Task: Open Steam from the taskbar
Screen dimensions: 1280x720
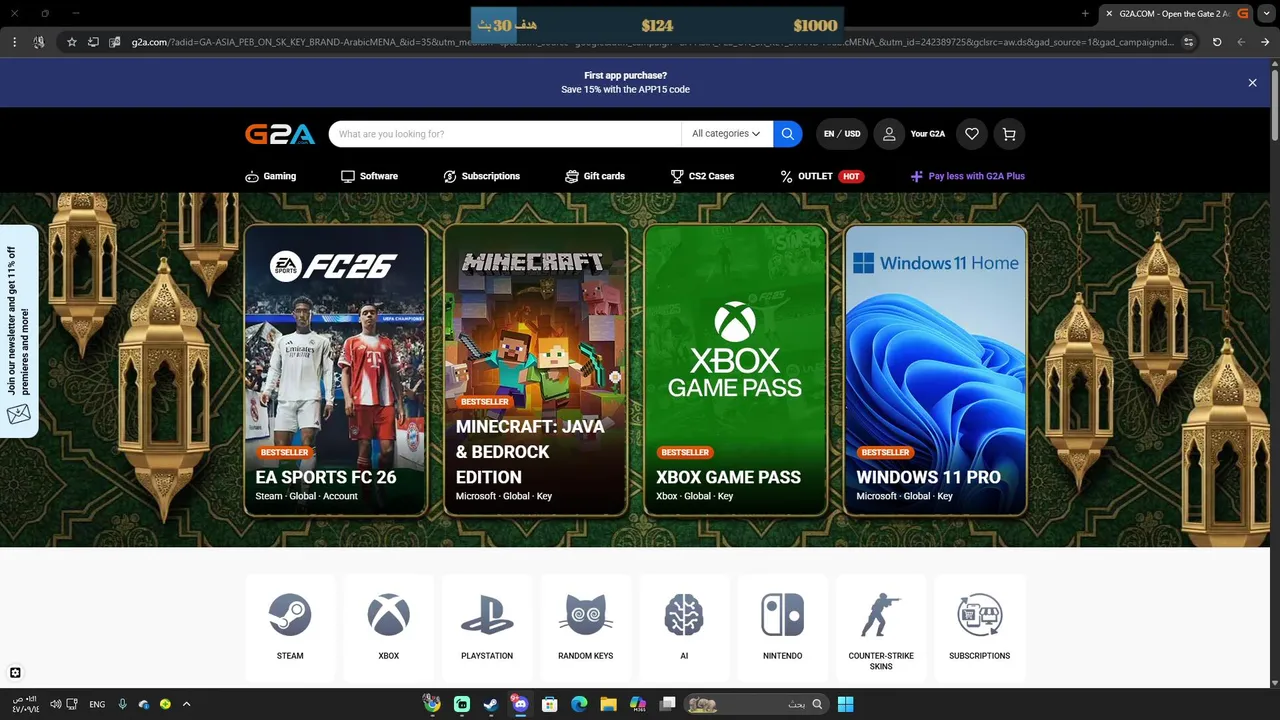Action: click(490, 704)
